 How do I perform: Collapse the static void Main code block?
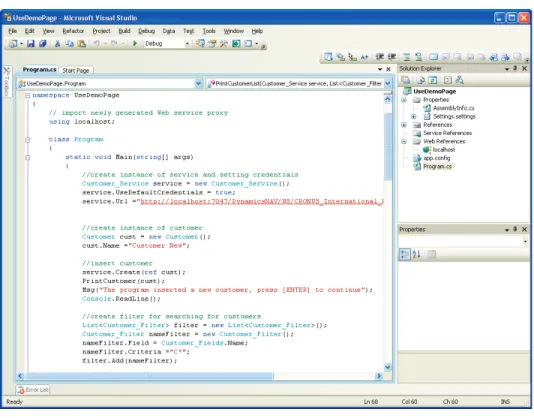(x=28, y=157)
